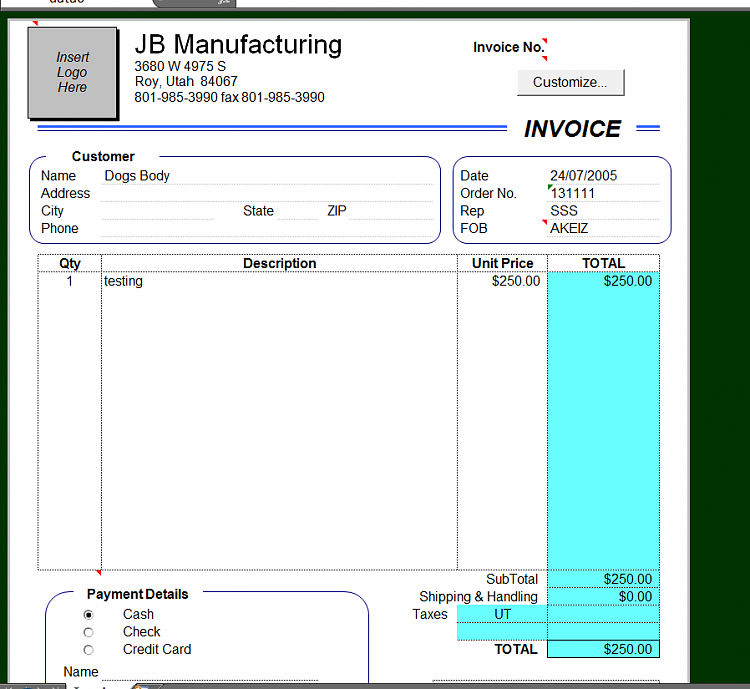The image size is (750, 689).
Task: Select the Cash payment option
Action: pyautogui.click(x=88, y=614)
